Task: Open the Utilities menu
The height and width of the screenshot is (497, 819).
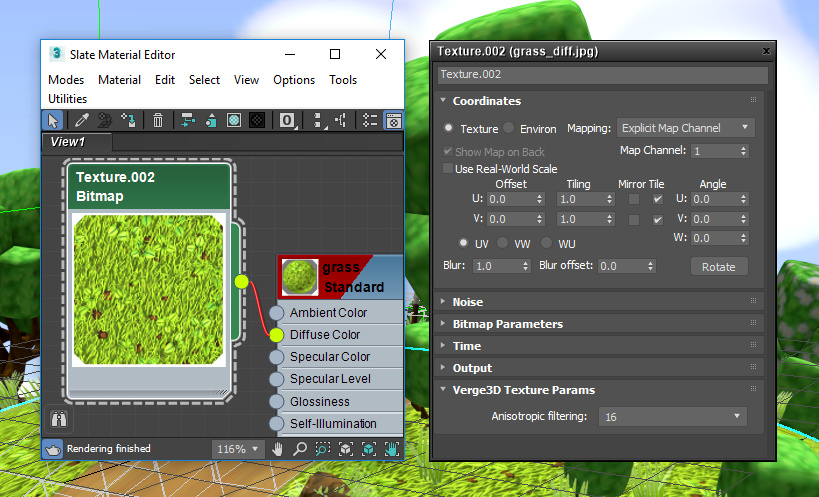Action: (x=67, y=99)
